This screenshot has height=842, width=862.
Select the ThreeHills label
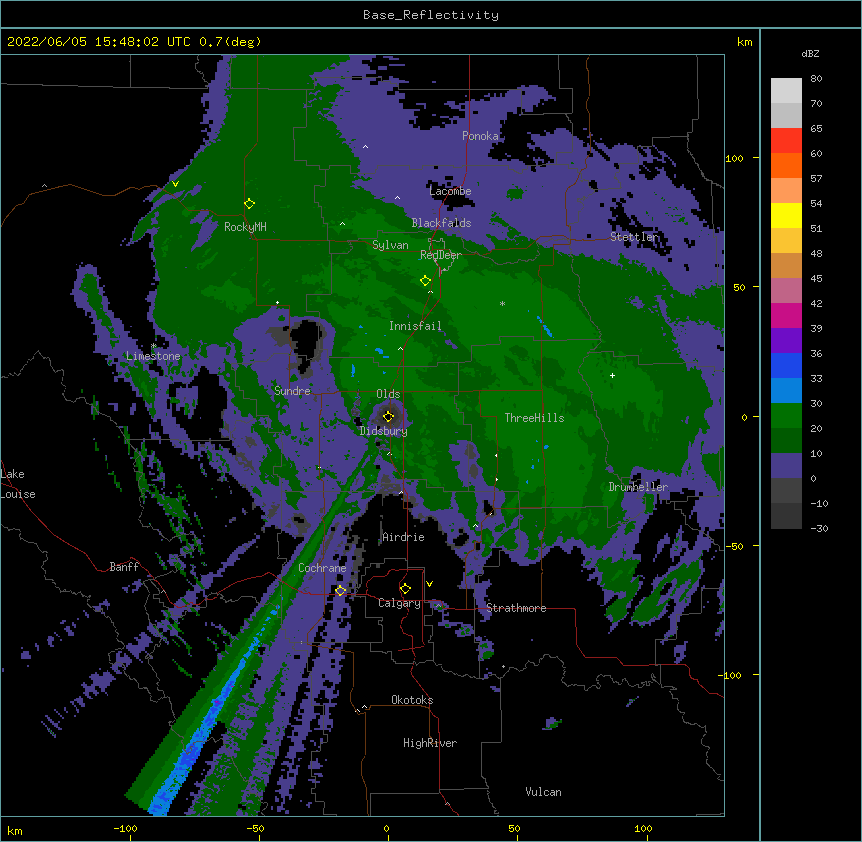(x=534, y=418)
